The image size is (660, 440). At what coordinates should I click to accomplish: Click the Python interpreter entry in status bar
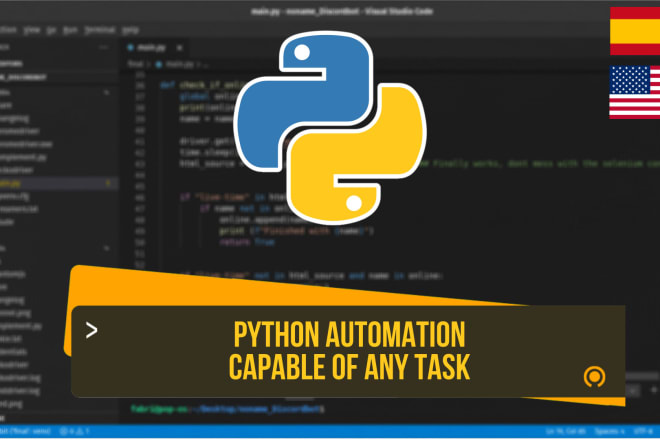(25, 431)
